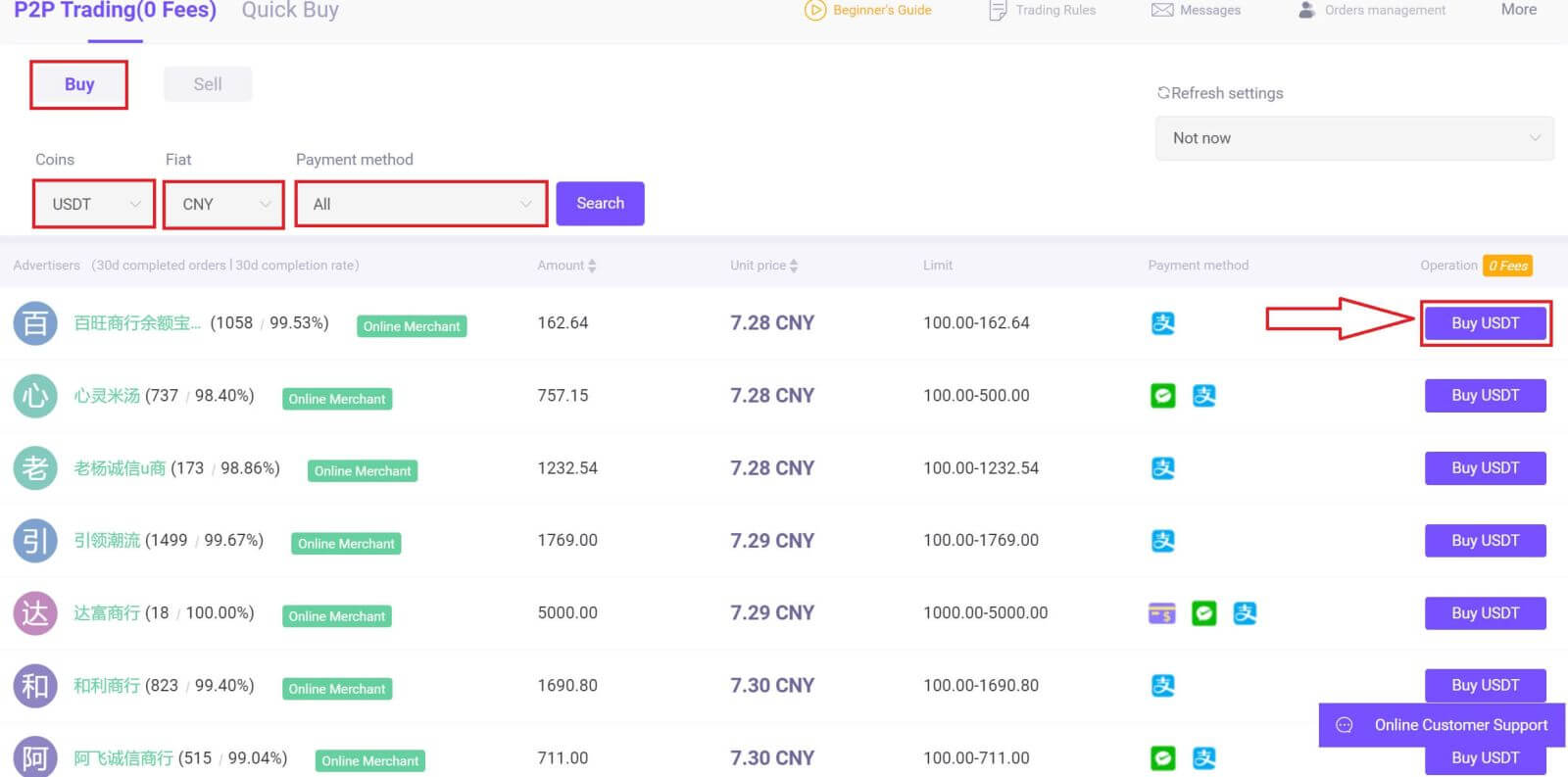This screenshot has width=1568, height=777.
Task: Click the Refresh settings circular arrow icon
Action: (x=1163, y=93)
